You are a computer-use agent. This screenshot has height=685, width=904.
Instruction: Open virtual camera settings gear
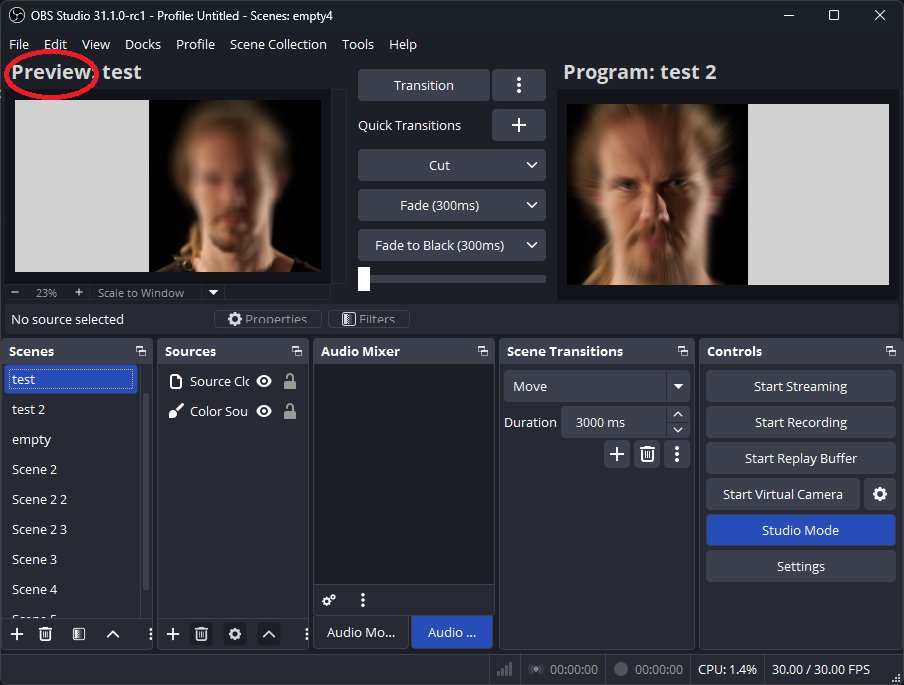880,494
